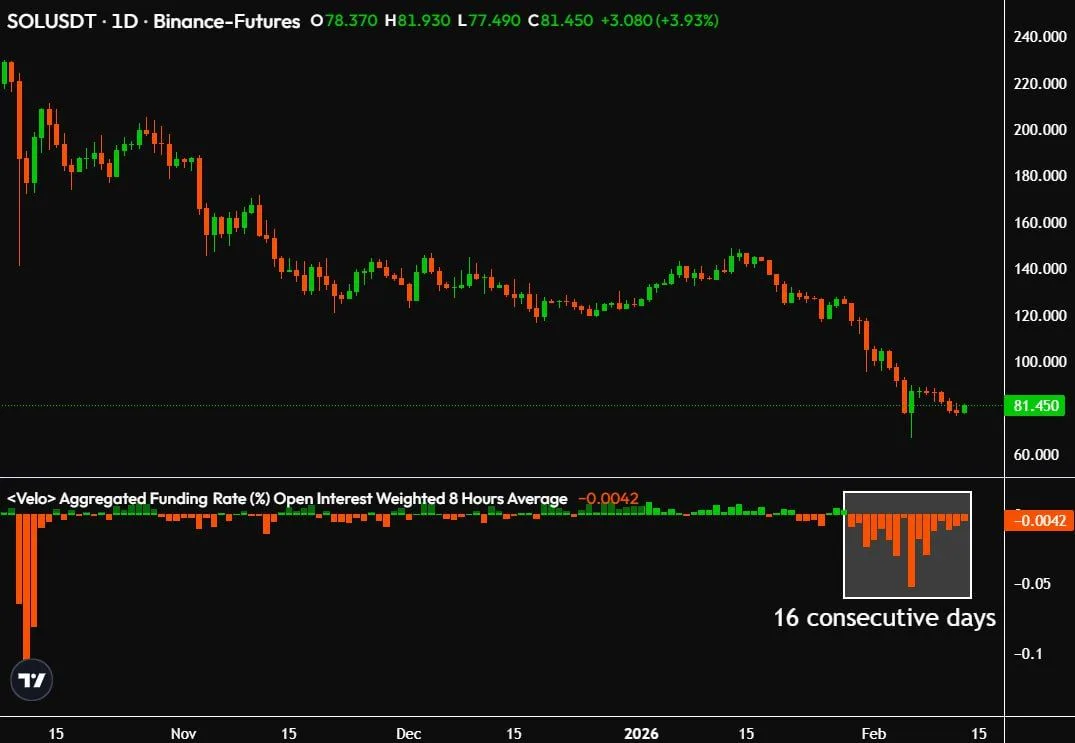Click the Velo Aggregated Funding Rate indicator title

point(287,498)
